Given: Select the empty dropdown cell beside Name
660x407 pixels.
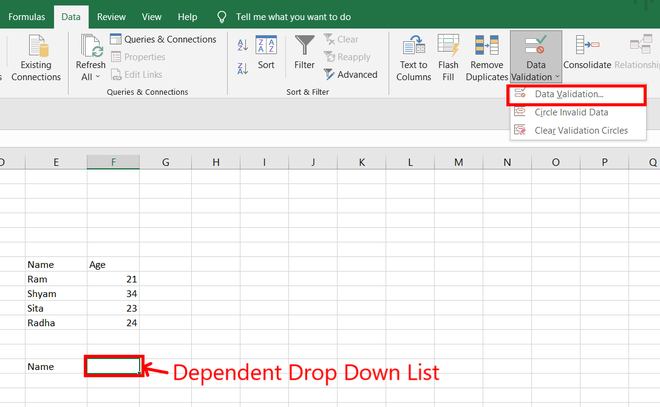Looking at the screenshot, I should pos(114,366).
